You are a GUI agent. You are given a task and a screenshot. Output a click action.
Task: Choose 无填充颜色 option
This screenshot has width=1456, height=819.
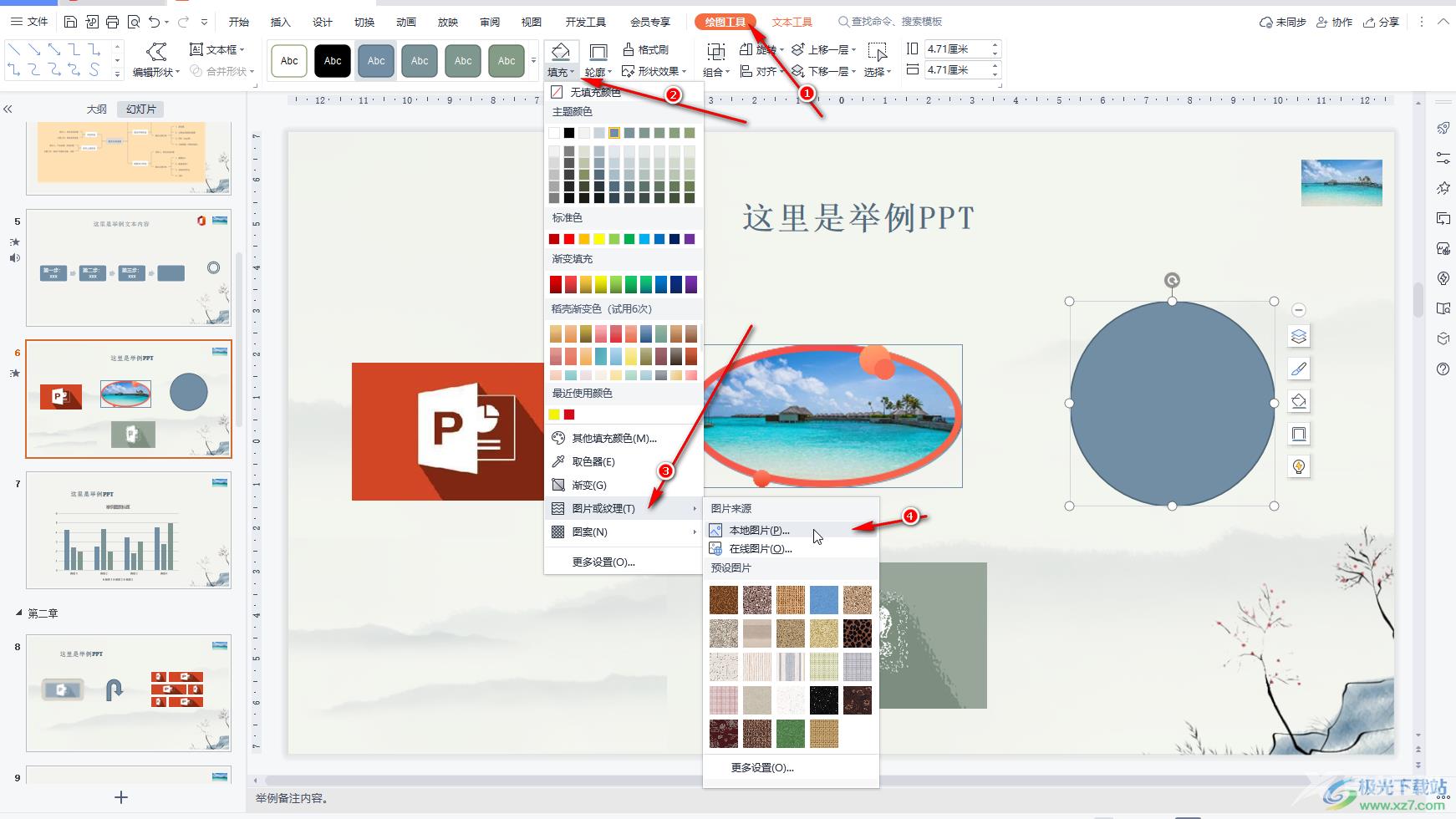[624, 92]
